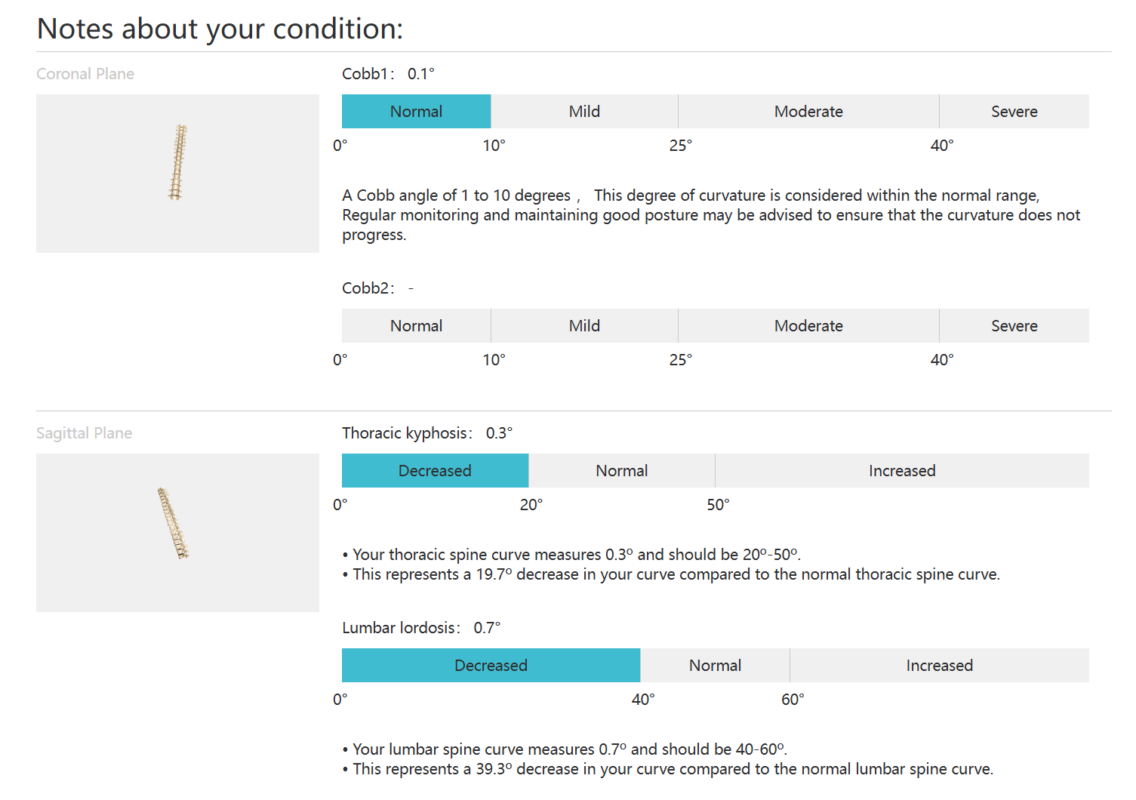1136x800 pixels.
Task: Click the Normal segment of Thoracic kyphosis
Action: (622, 470)
